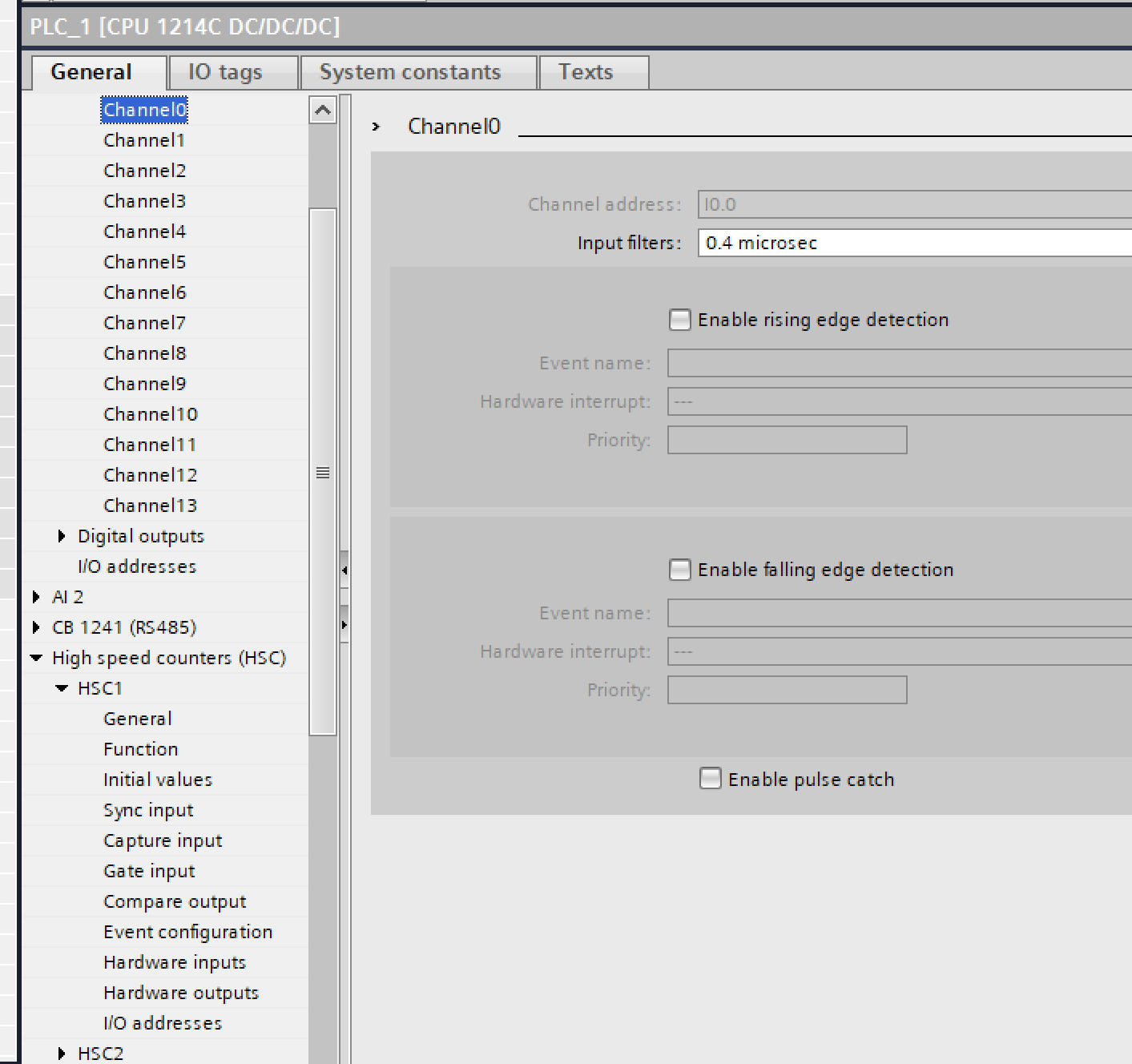
Task: Open HSC1 Event configuration settings
Action: point(188,932)
